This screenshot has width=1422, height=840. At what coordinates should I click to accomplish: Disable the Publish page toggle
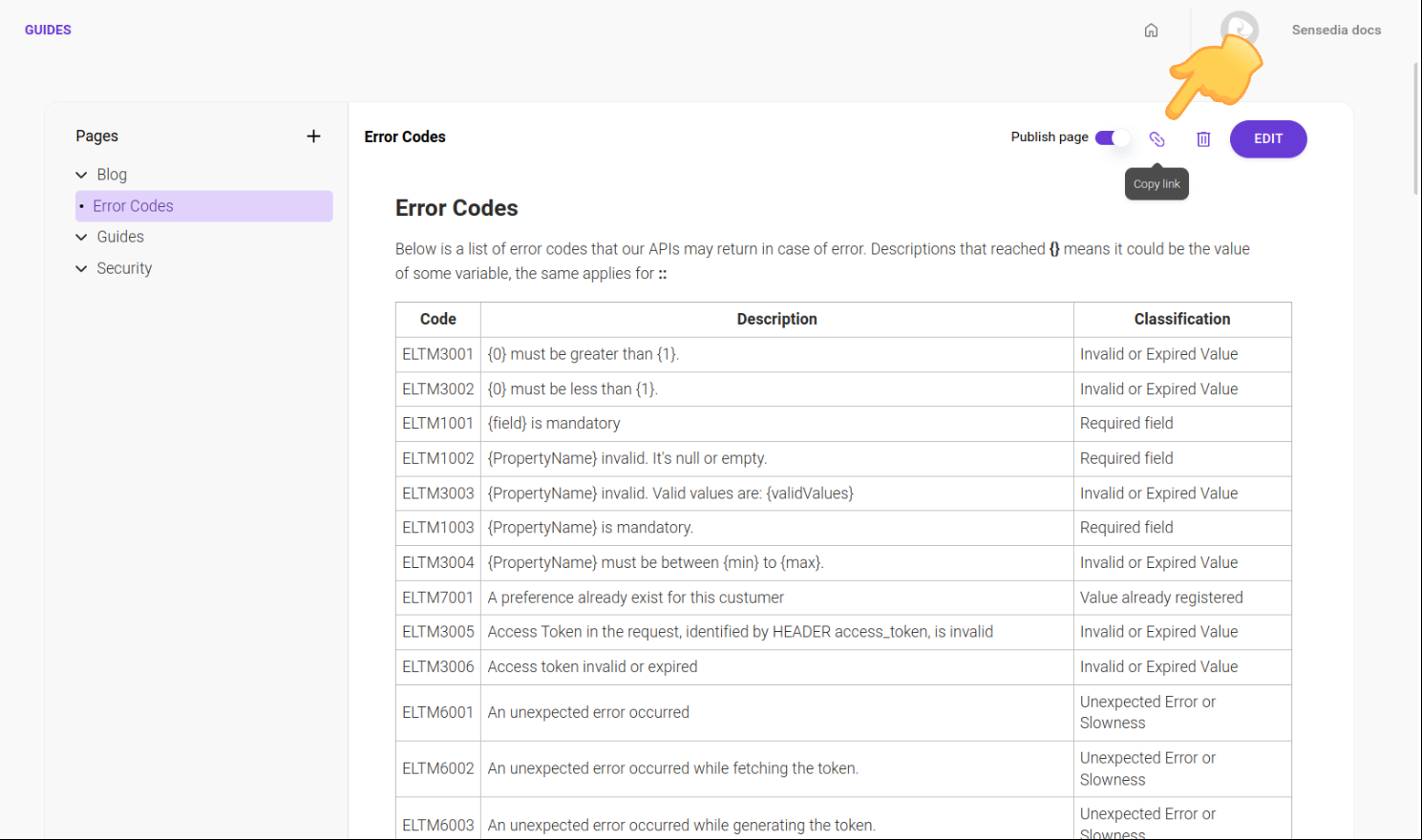(1111, 137)
